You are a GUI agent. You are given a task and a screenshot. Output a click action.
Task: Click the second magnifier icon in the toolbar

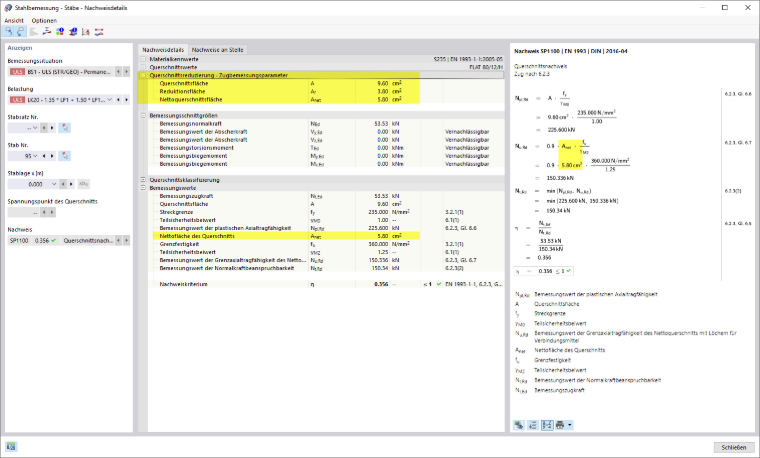pos(20,32)
